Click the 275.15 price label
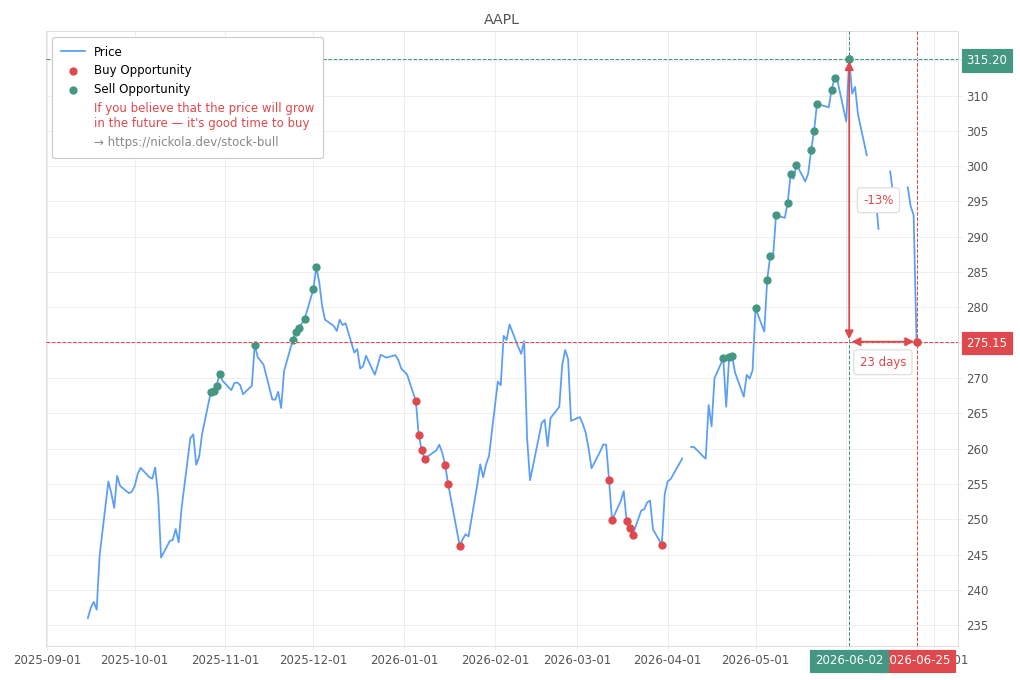Image resolution: width=1020 pixels, height=680 pixels. tap(986, 343)
